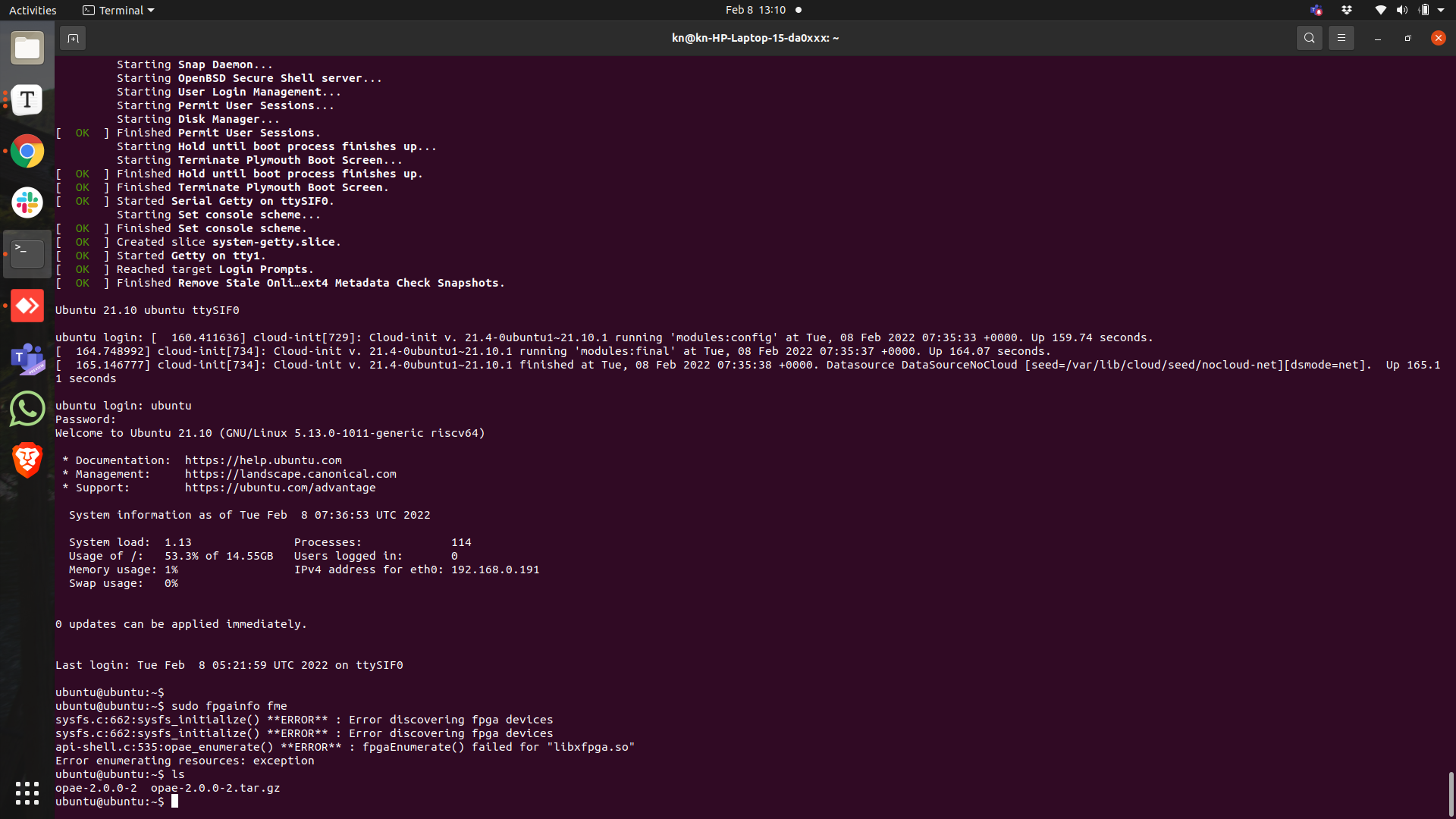Image resolution: width=1456 pixels, height=819 pixels.
Task: Open the terminal hamburger menu
Action: tap(1341, 38)
